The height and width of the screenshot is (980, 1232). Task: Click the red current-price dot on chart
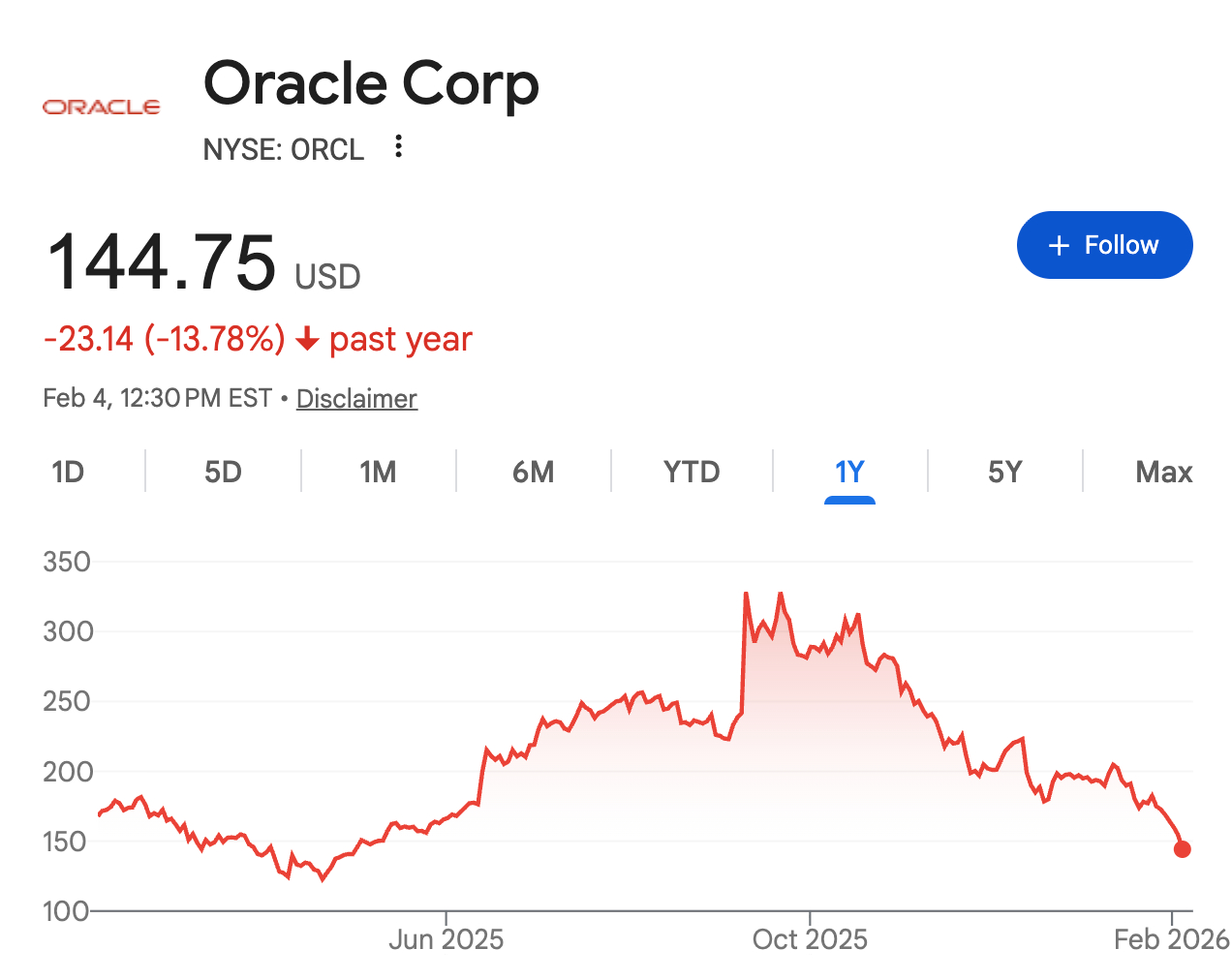pyautogui.click(x=1182, y=849)
